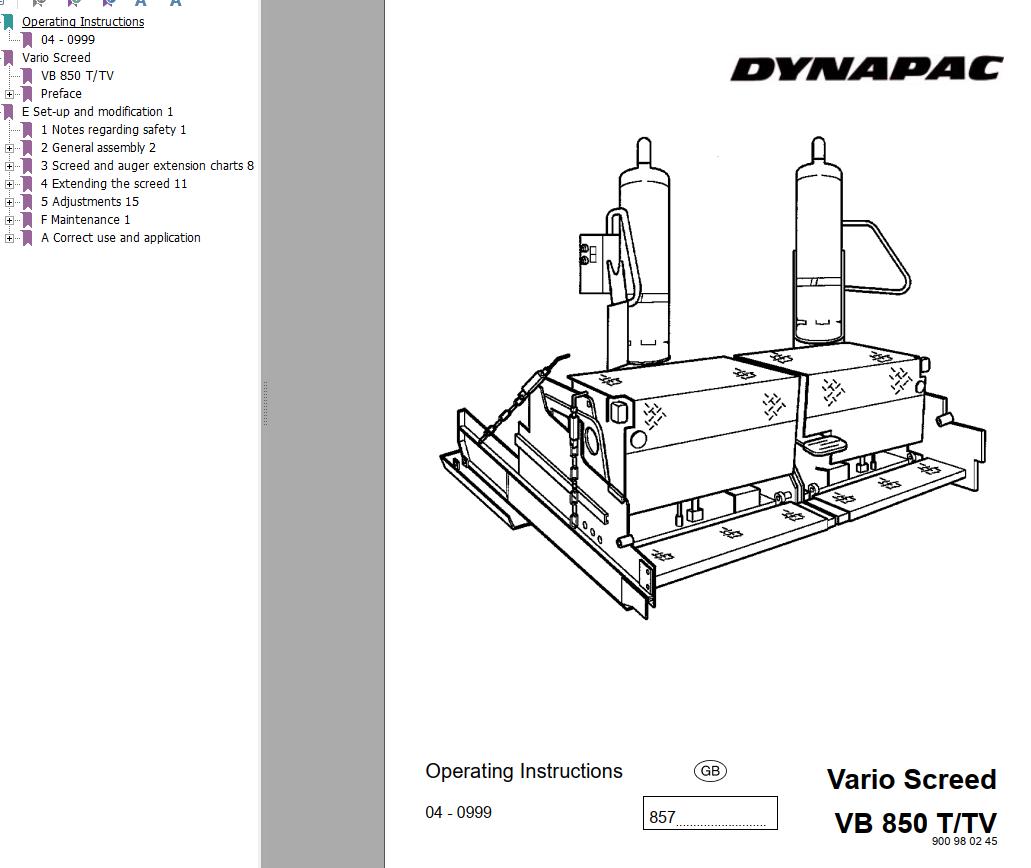
Task: Click the '900 98 02 45' part number
Action: (964, 841)
